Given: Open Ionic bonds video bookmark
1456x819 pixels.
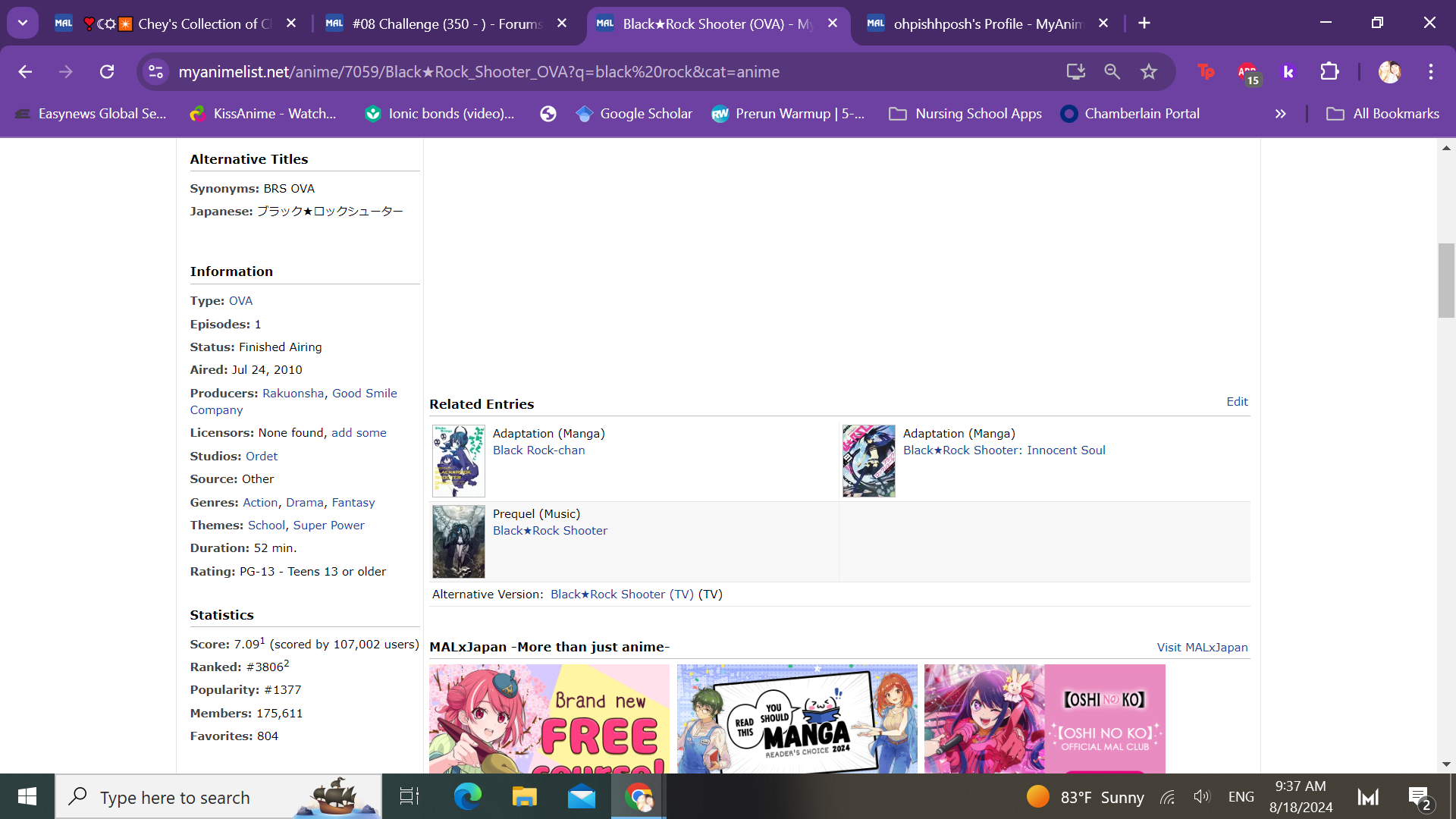Looking at the screenshot, I should pyautogui.click(x=440, y=114).
